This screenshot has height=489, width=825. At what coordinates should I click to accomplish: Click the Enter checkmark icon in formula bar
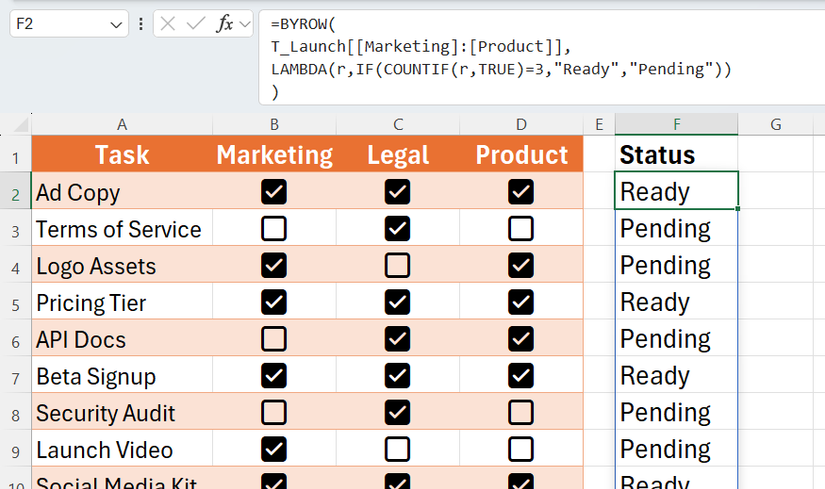click(197, 24)
